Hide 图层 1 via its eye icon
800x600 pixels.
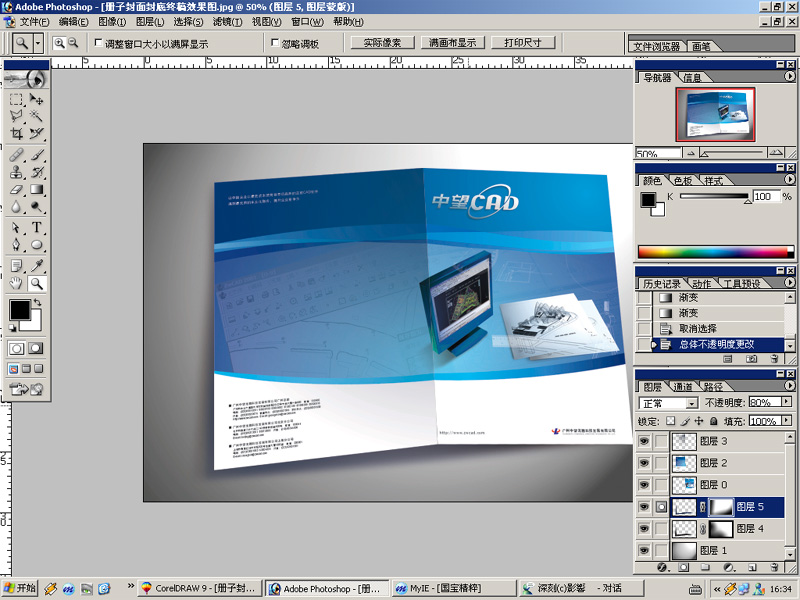644,551
